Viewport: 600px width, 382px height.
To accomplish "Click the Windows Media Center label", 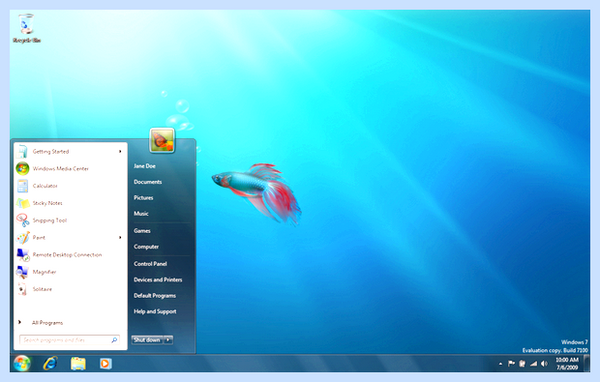I will coord(60,169).
